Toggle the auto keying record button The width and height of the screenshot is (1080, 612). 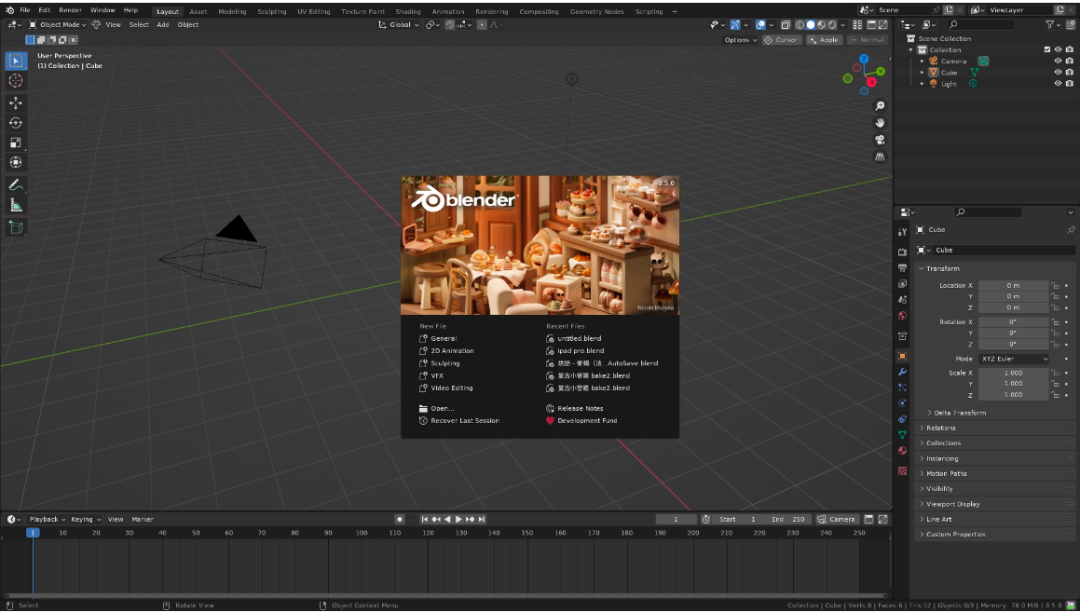click(399, 519)
